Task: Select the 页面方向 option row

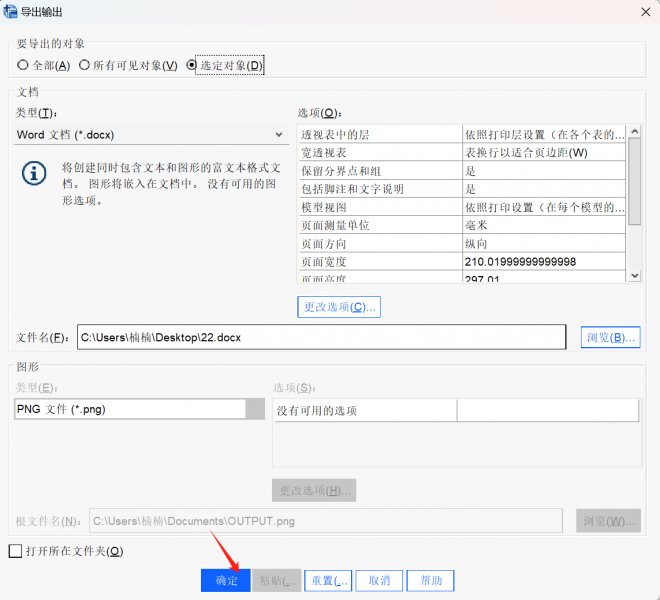Action: coord(461,243)
